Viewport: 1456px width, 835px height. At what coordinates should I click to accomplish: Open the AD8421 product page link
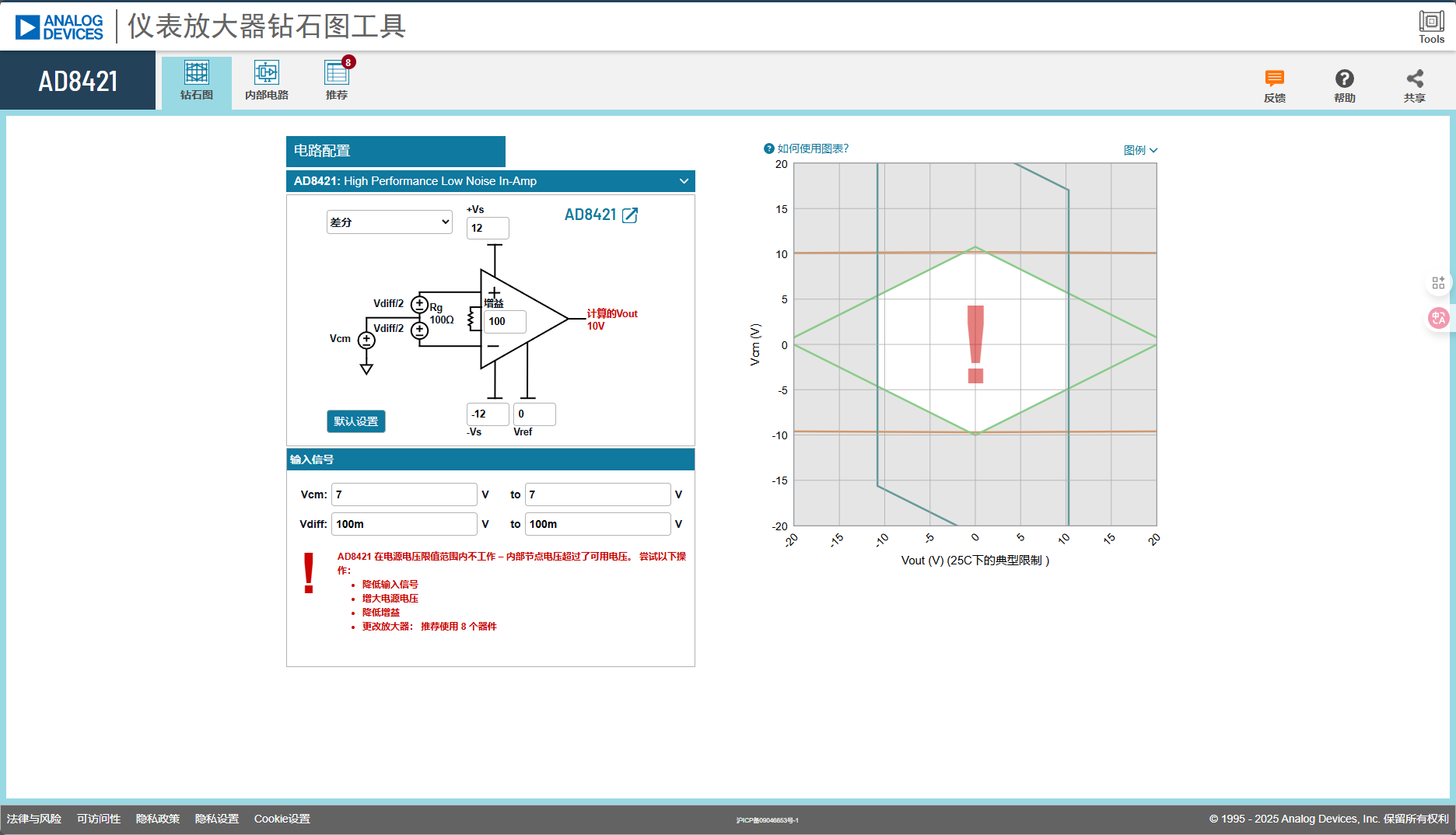click(x=600, y=215)
